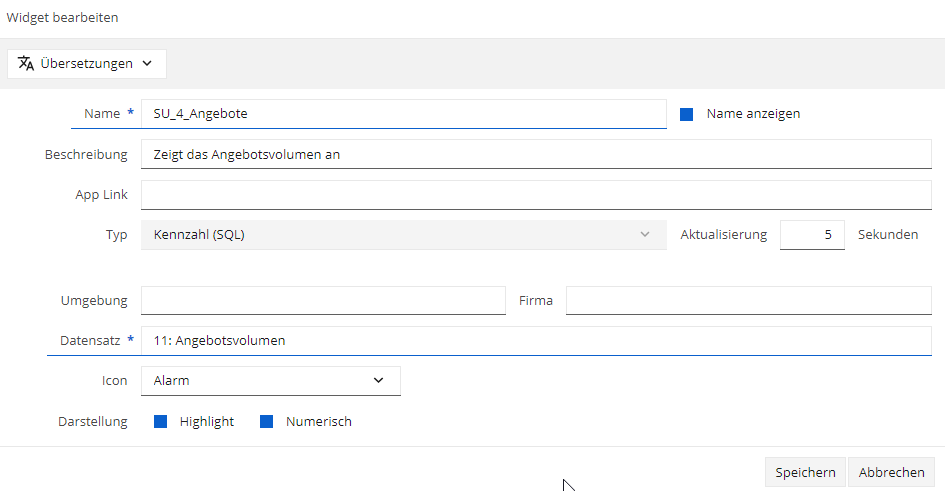Click the translation language icon
This screenshot has height=491, width=945.
tap(26, 63)
